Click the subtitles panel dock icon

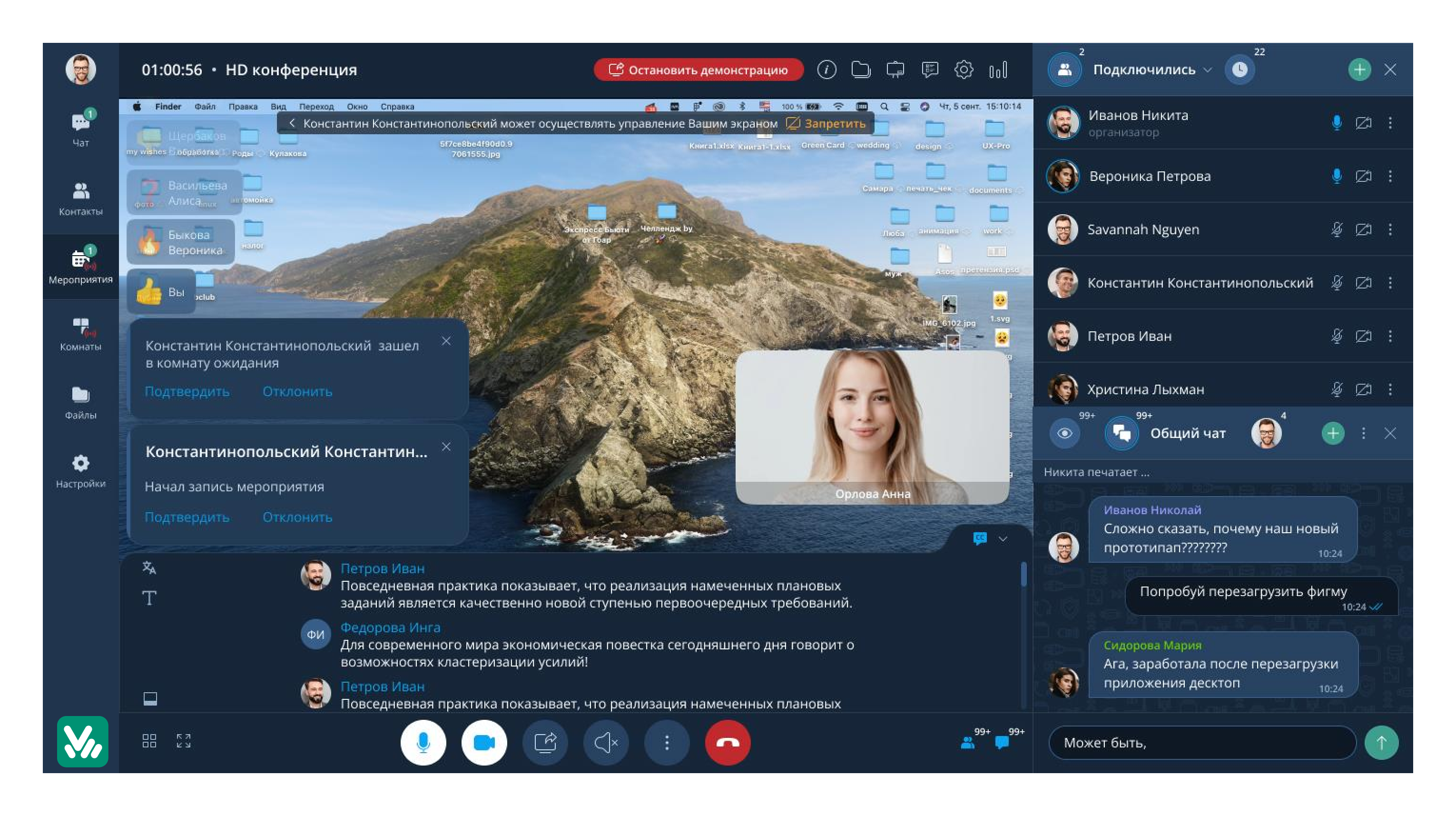tap(150, 699)
